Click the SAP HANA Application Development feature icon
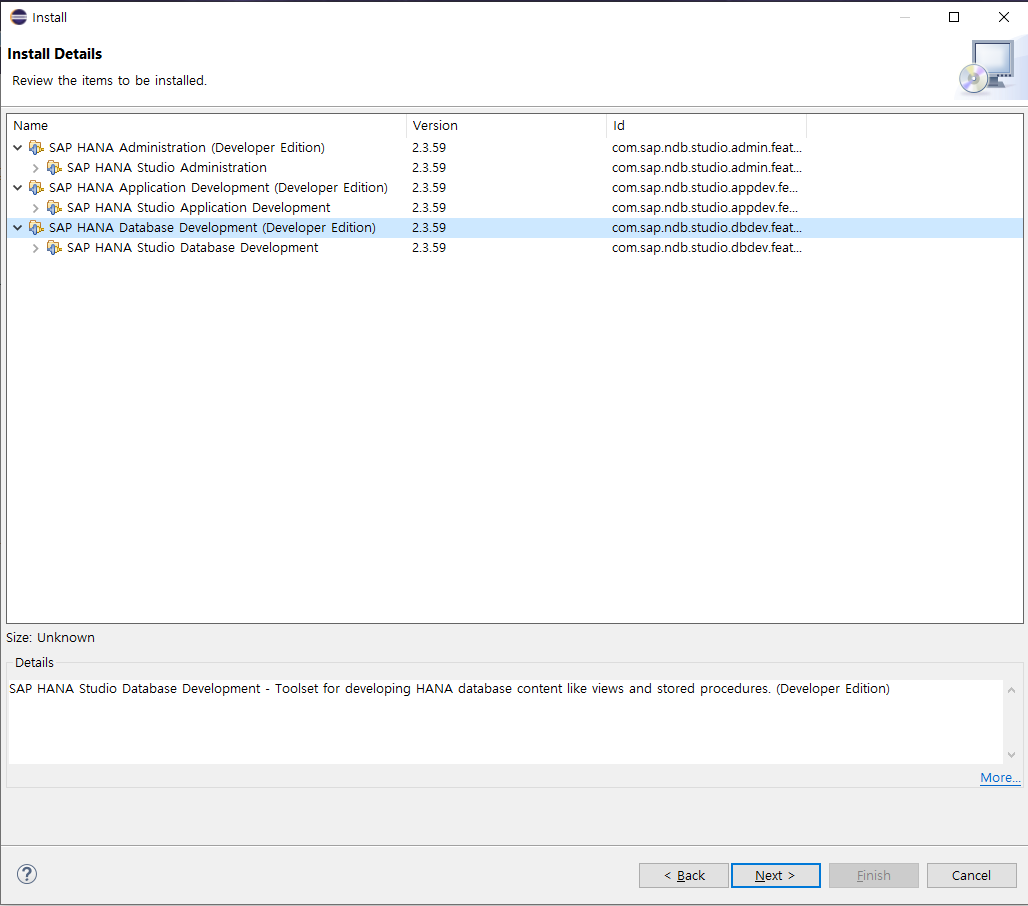 coord(37,188)
